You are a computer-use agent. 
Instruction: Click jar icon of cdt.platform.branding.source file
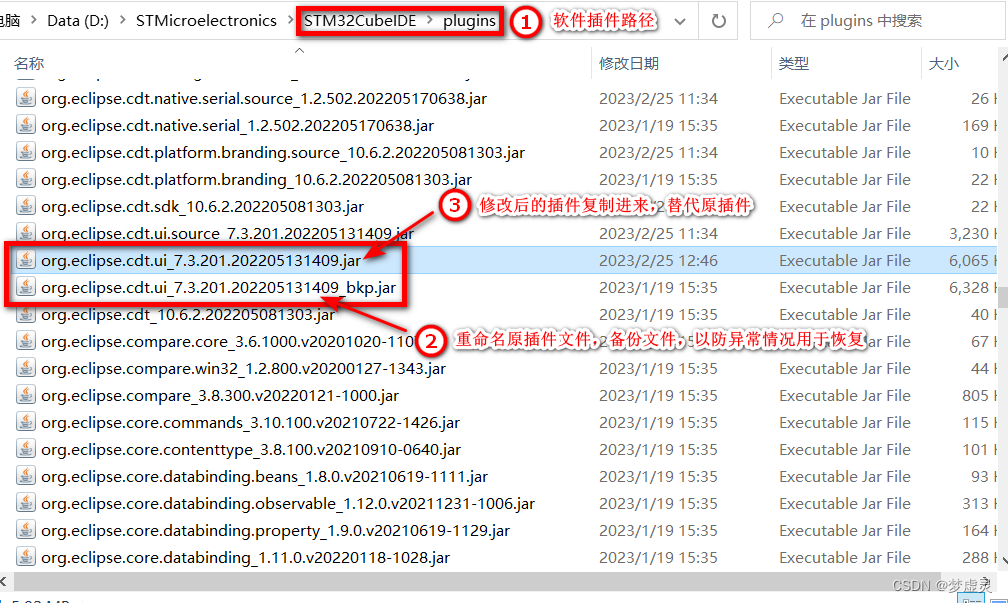(26, 152)
